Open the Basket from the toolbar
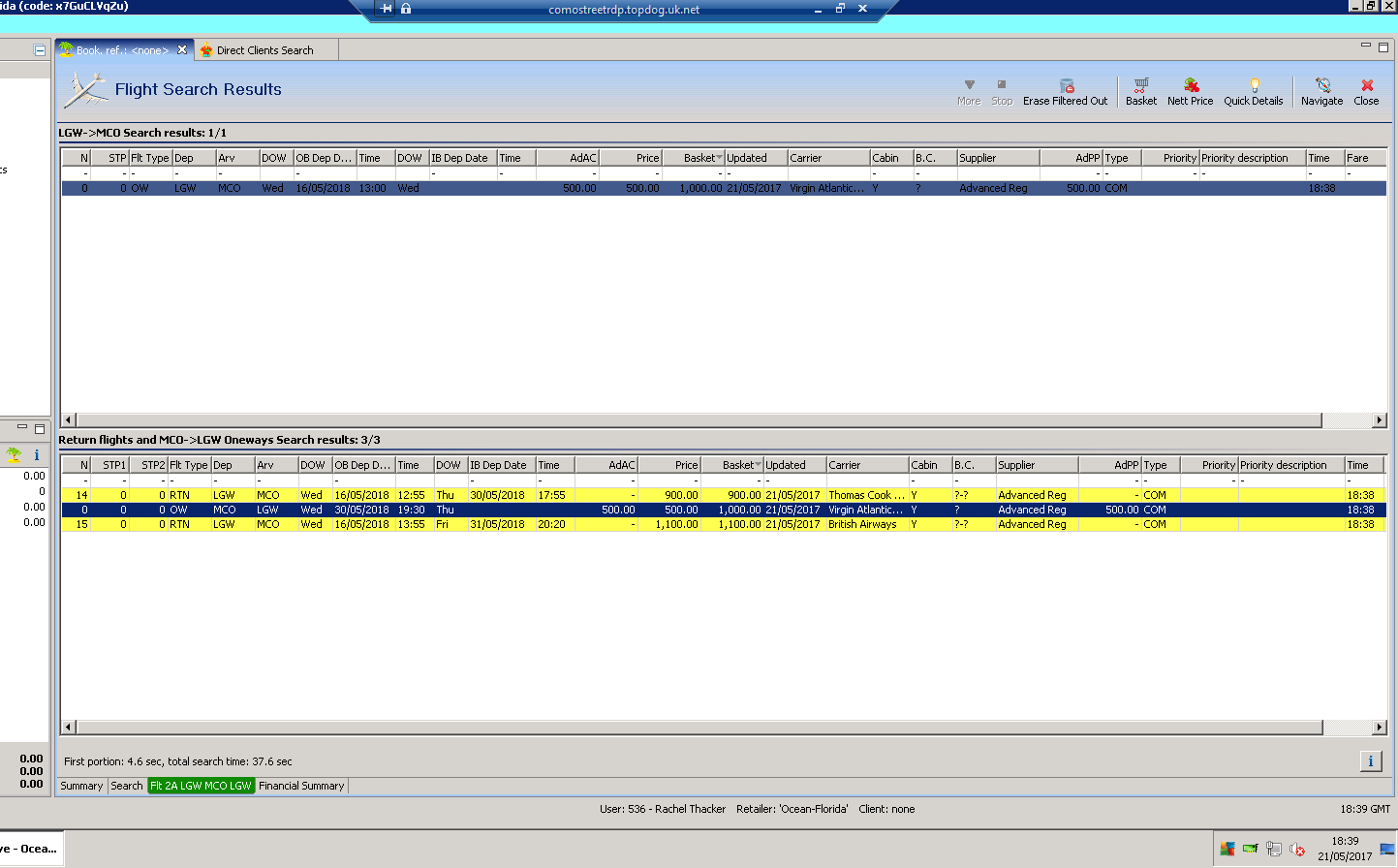Viewport: 1398px width, 868px height. [x=1141, y=92]
